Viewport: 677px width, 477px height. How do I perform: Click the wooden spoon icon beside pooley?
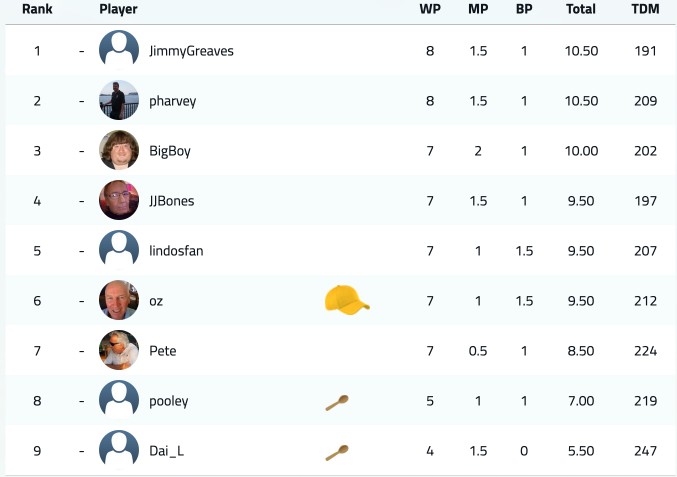point(337,402)
